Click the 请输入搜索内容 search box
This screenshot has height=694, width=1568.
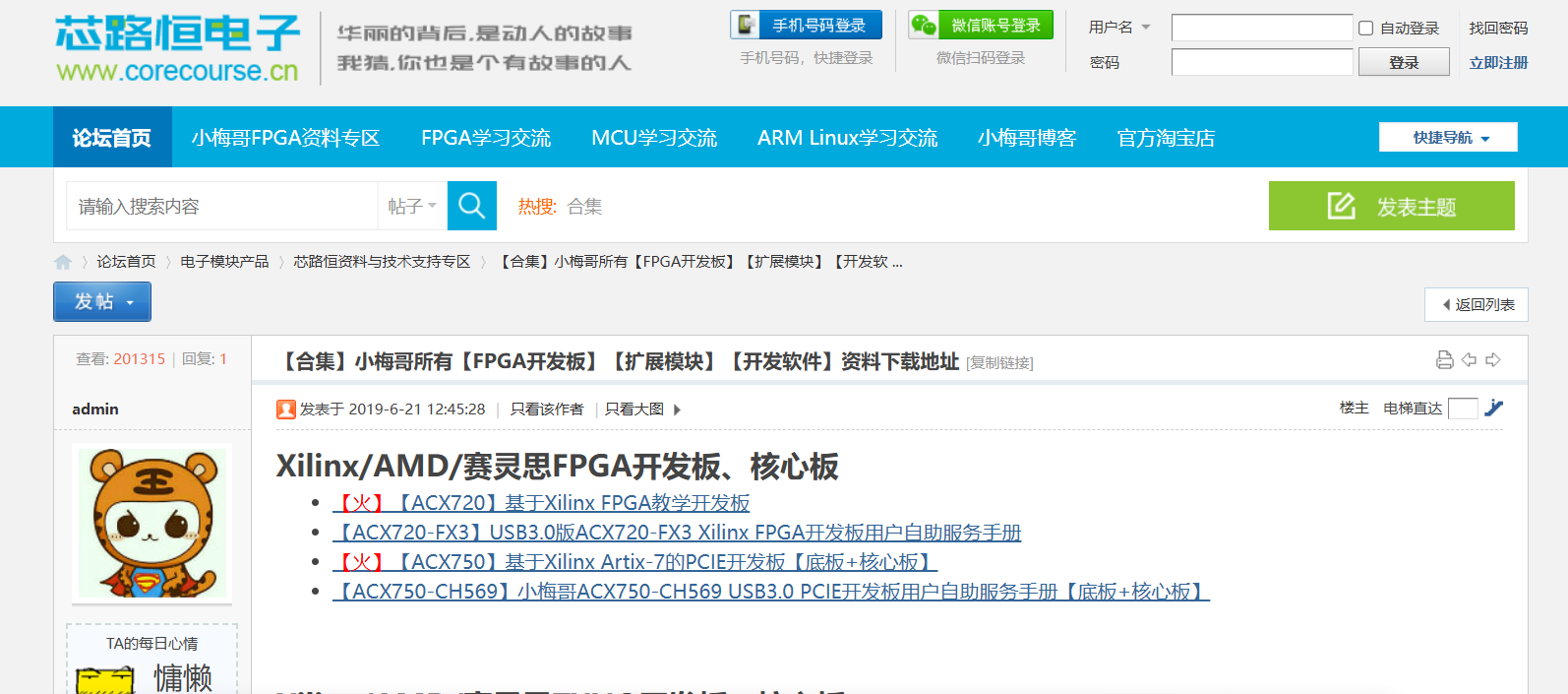click(x=222, y=206)
